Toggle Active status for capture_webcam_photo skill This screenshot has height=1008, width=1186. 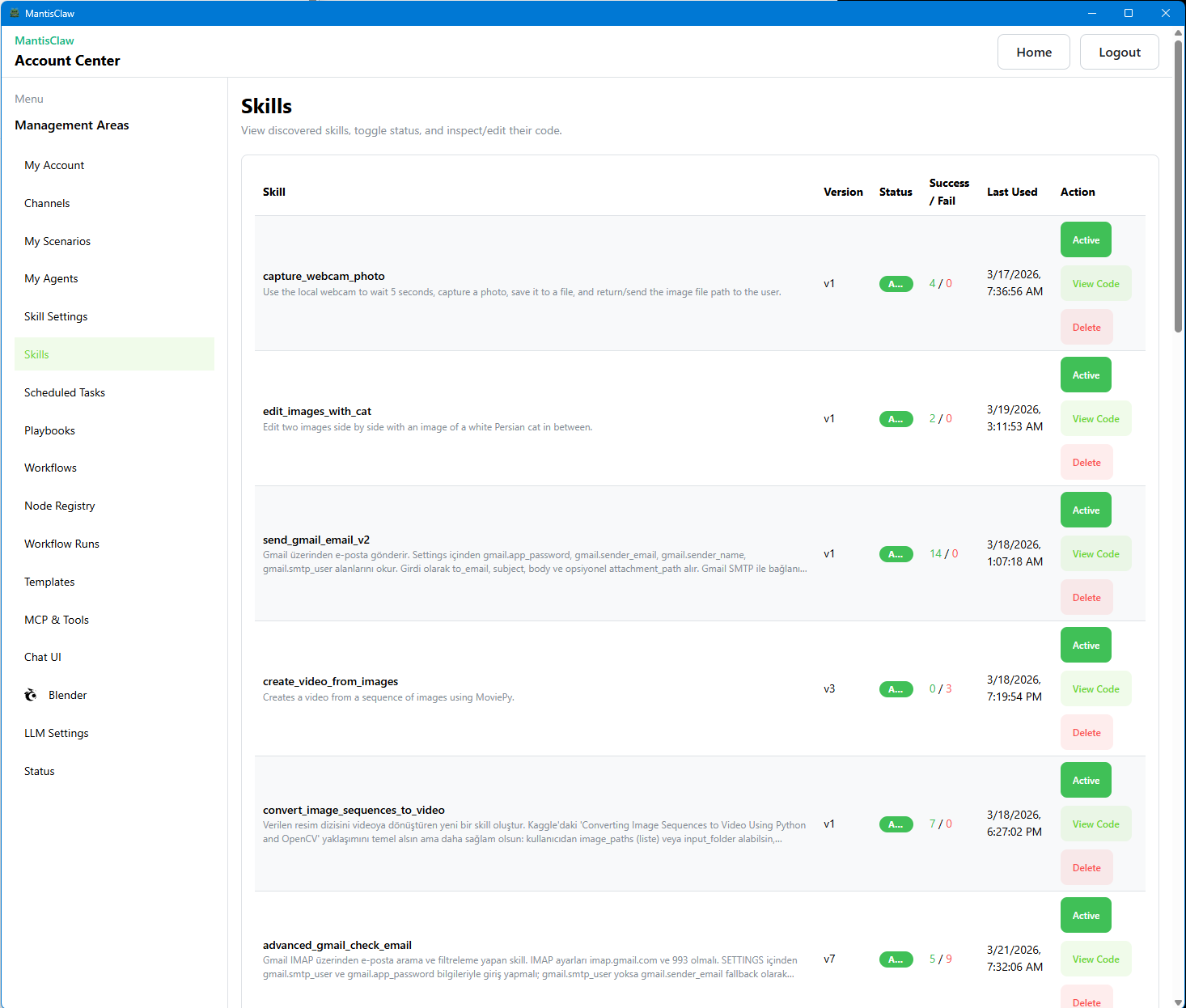pyautogui.click(x=1085, y=240)
